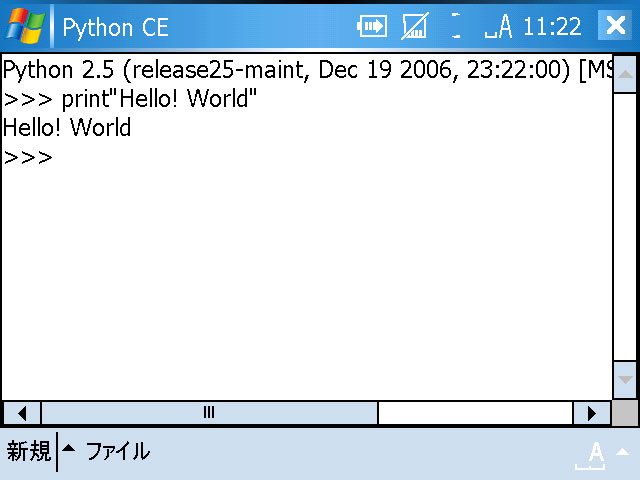The image size is (640, 480).
Task: Click the print"Hello! World" command line
Action: pyautogui.click(x=130, y=99)
